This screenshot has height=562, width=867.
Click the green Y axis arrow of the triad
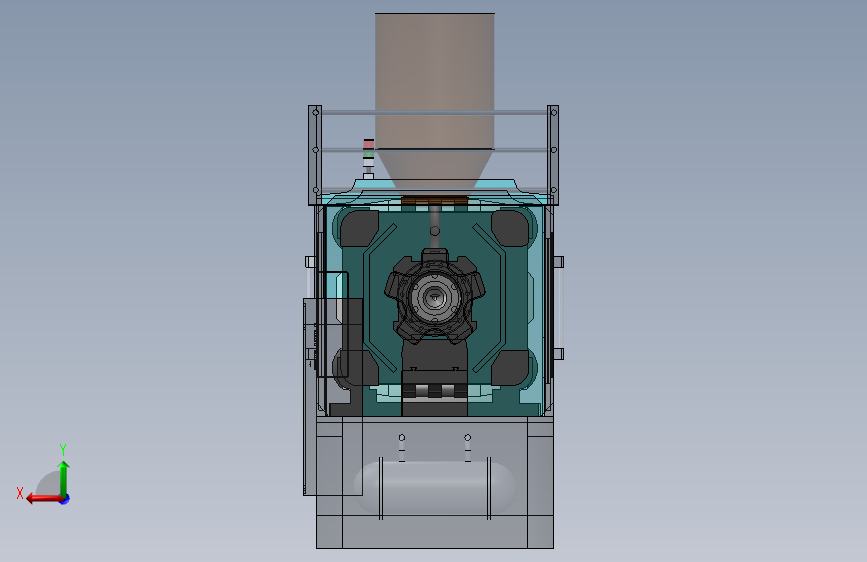(x=64, y=478)
